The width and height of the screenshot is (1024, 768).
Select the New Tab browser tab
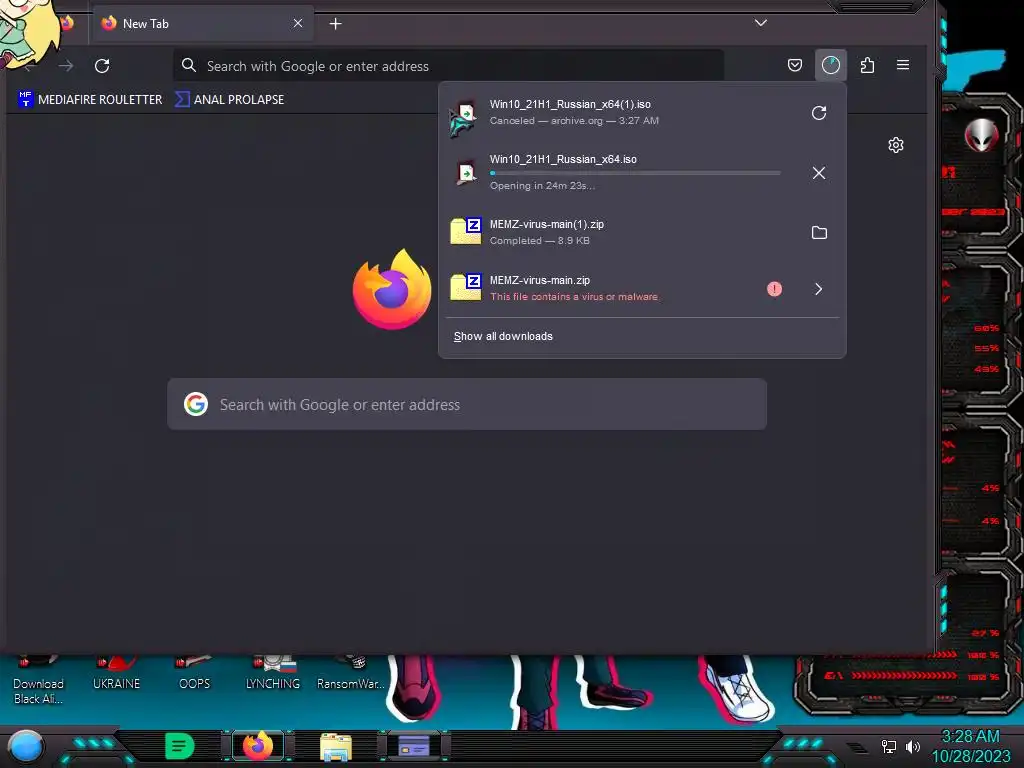pyautogui.click(x=202, y=24)
